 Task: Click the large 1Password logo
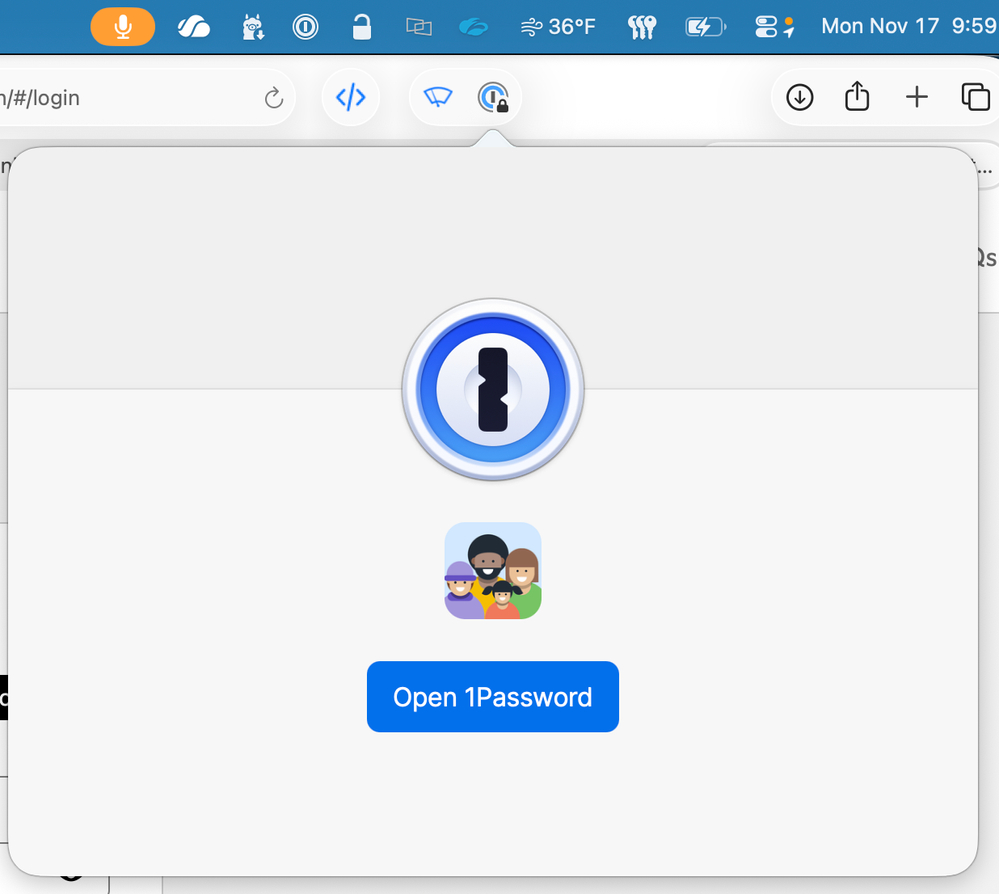492,390
